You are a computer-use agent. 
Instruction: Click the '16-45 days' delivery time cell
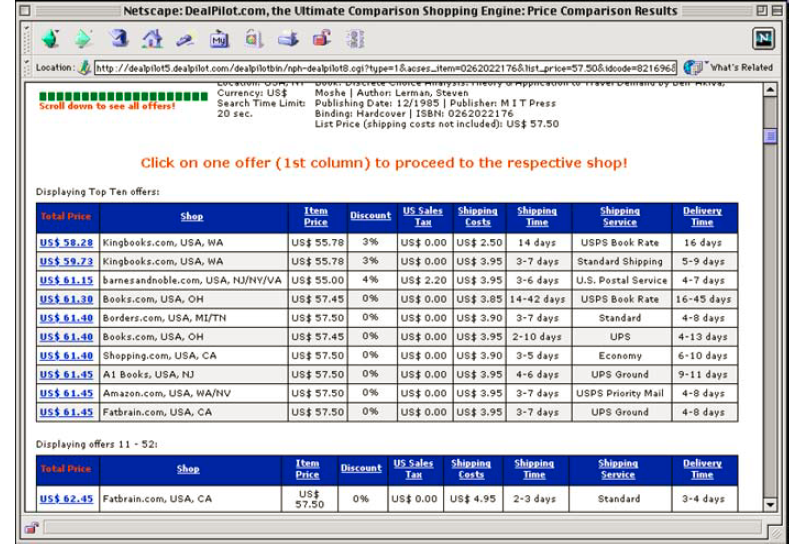point(703,299)
